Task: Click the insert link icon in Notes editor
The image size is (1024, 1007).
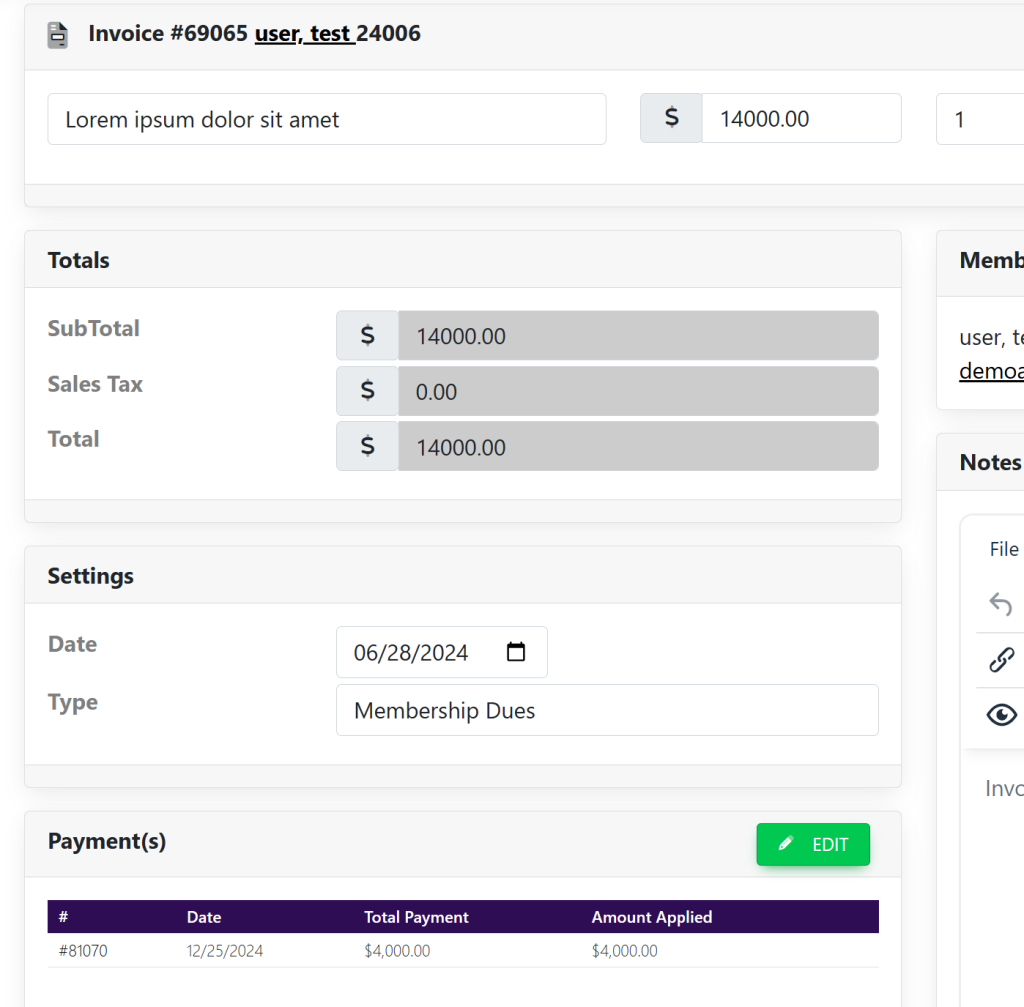Action: (x=1001, y=660)
